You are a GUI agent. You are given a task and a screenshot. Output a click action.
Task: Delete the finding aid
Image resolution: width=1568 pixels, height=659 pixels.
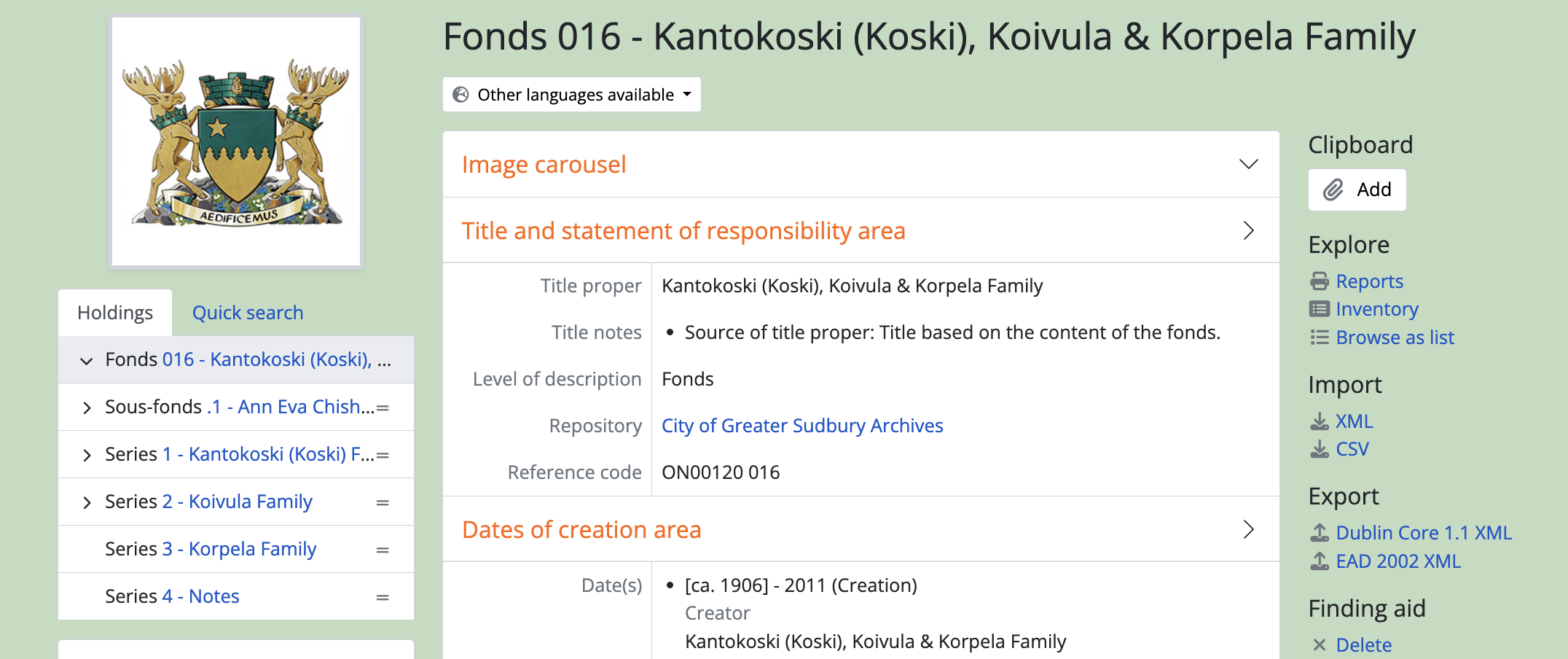[1363, 645]
